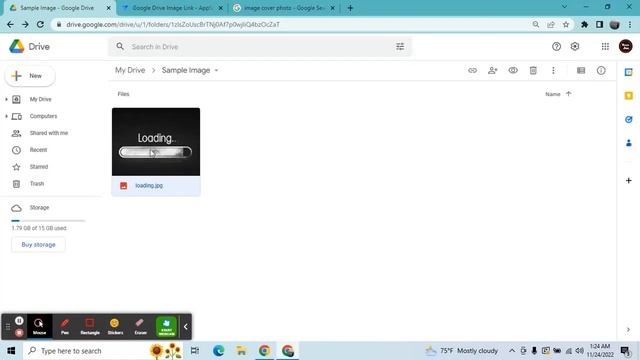Open More actions three-dot menu

tap(553, 70)
